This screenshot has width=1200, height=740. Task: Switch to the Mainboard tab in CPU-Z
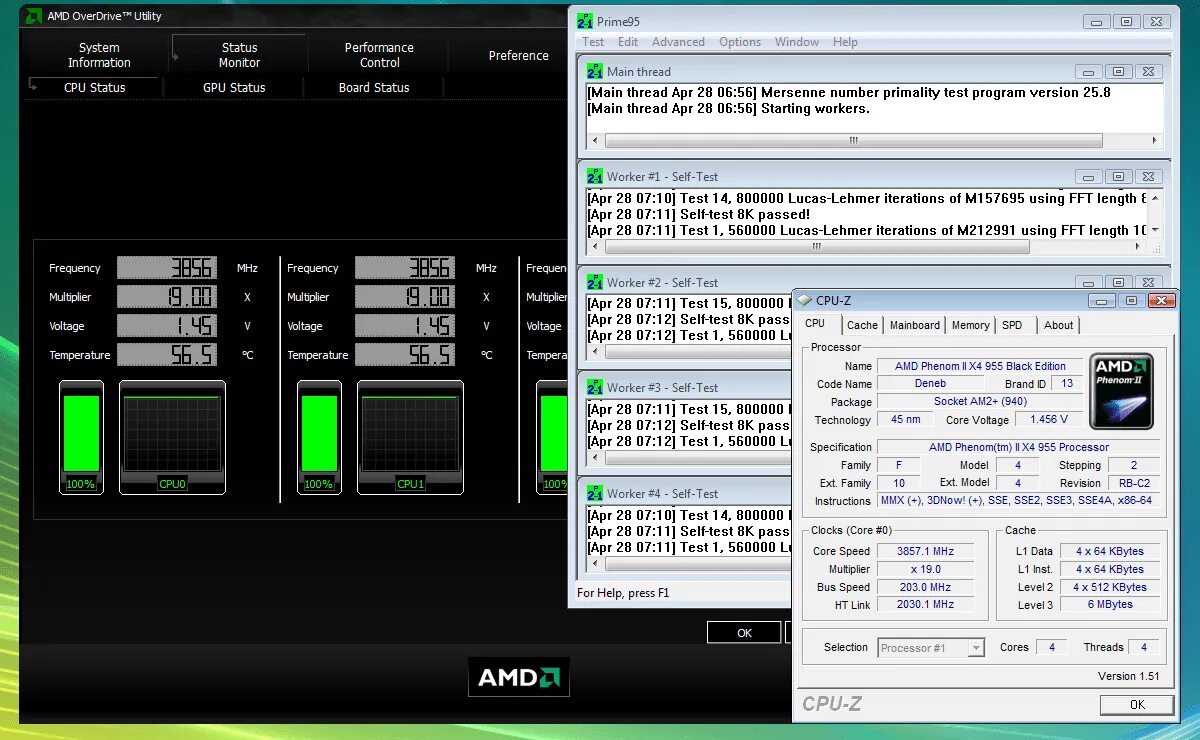915,325
